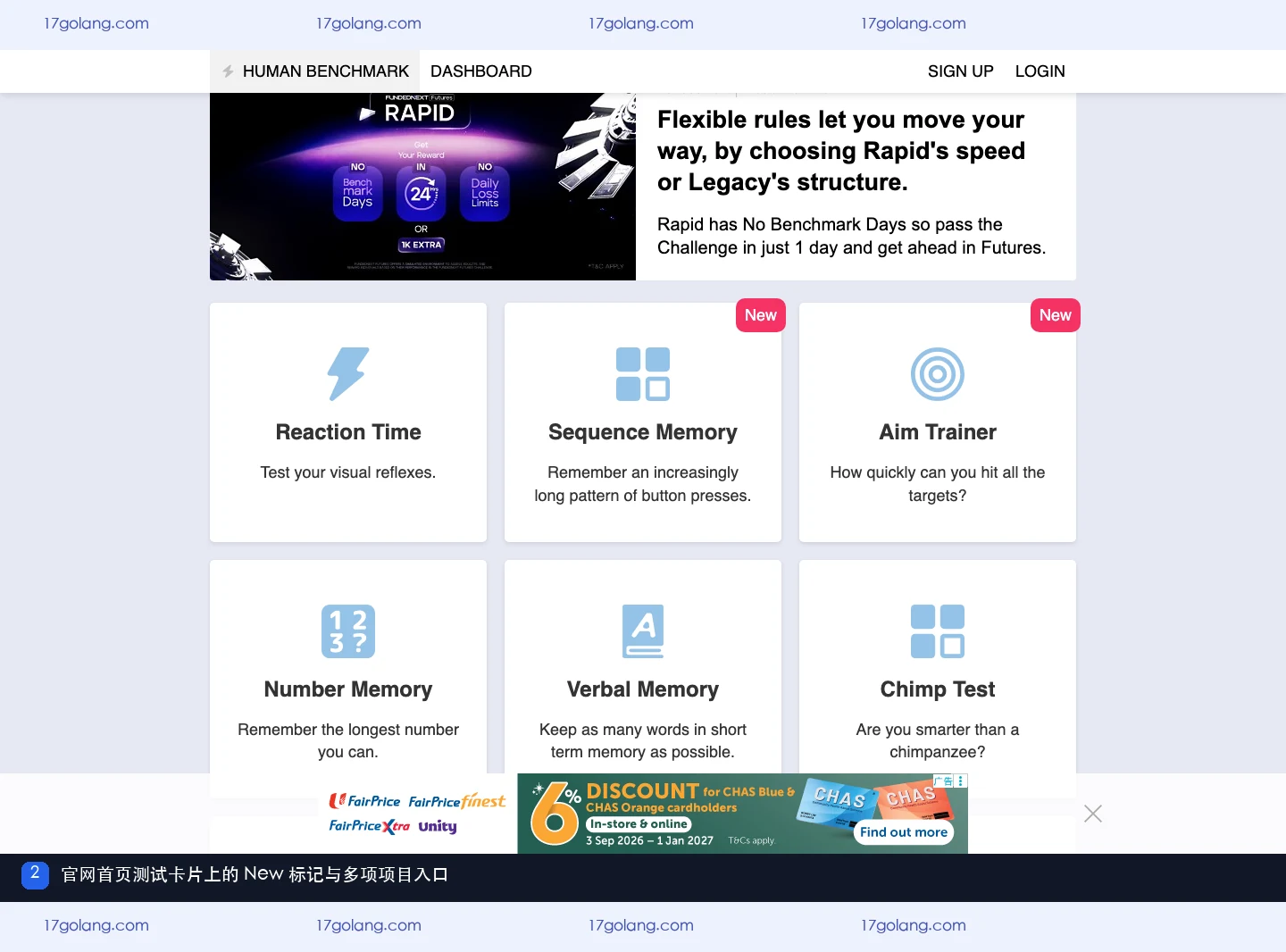Open the SIGN UP page

[961, 71]
